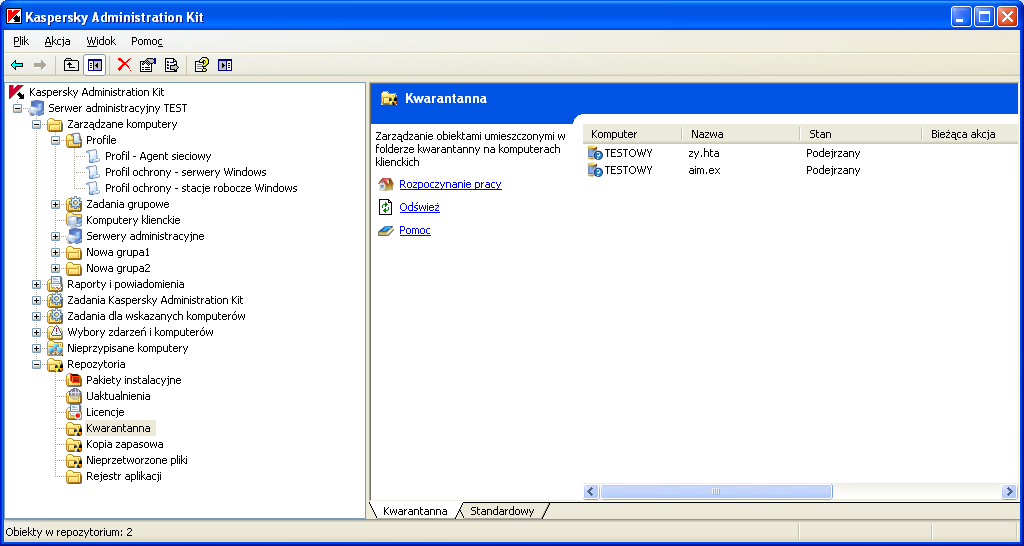This screenshot has width=1024, height=546.
Task: Open the Pomoc link in task pane
Action: 415,231
